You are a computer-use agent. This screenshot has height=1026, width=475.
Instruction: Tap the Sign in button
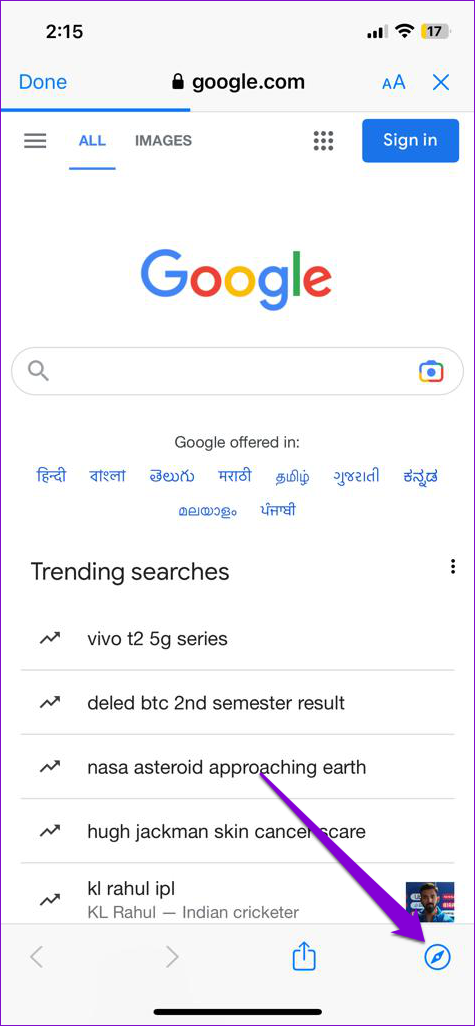[x=410, y=140]
